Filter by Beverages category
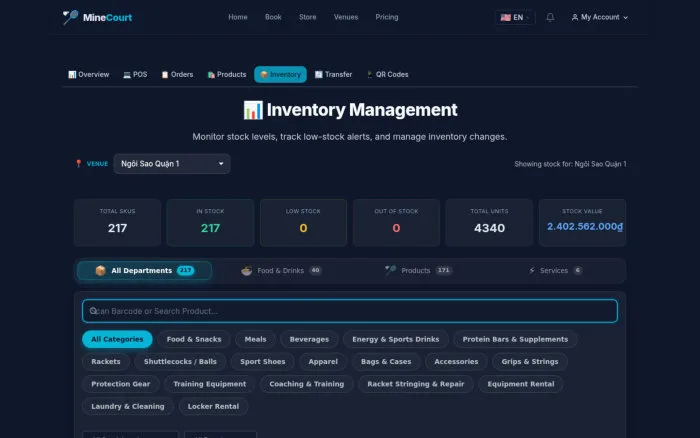 point(309,339)
